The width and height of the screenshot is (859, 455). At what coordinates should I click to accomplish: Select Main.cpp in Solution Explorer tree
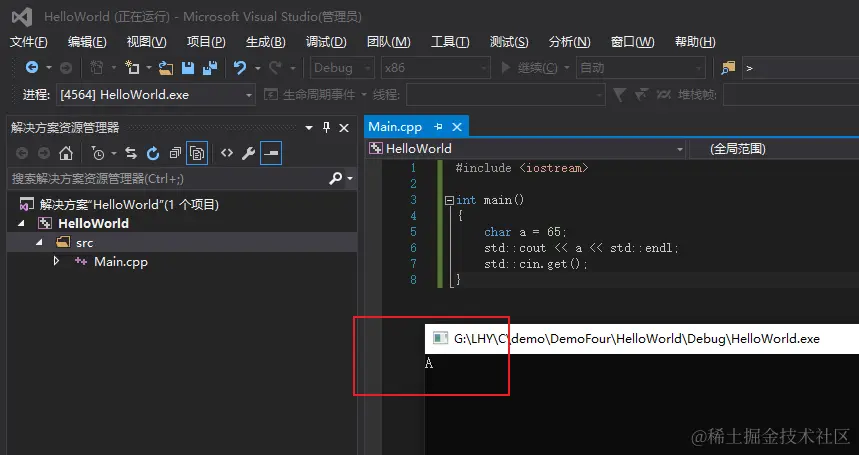pos(121,262)
